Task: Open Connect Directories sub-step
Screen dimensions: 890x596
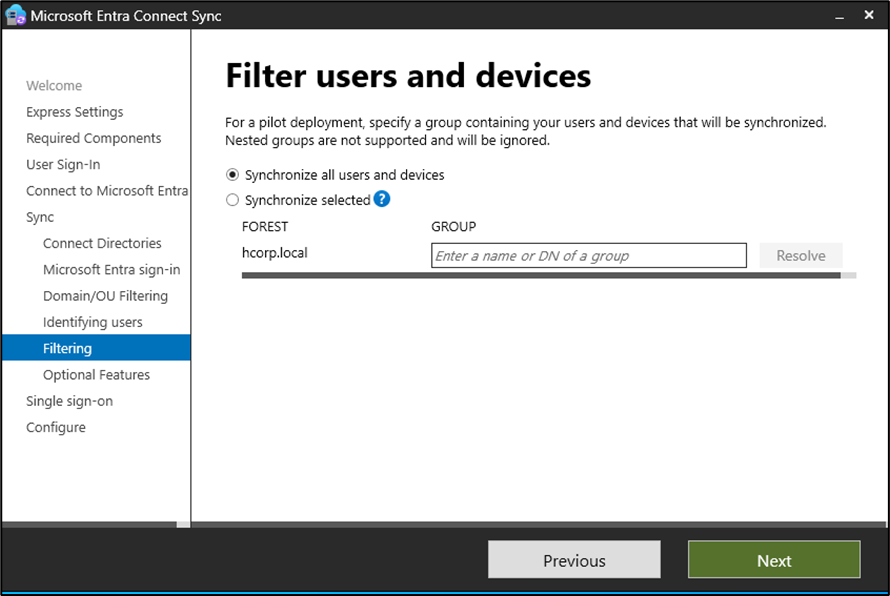Action: pos(102,243)
